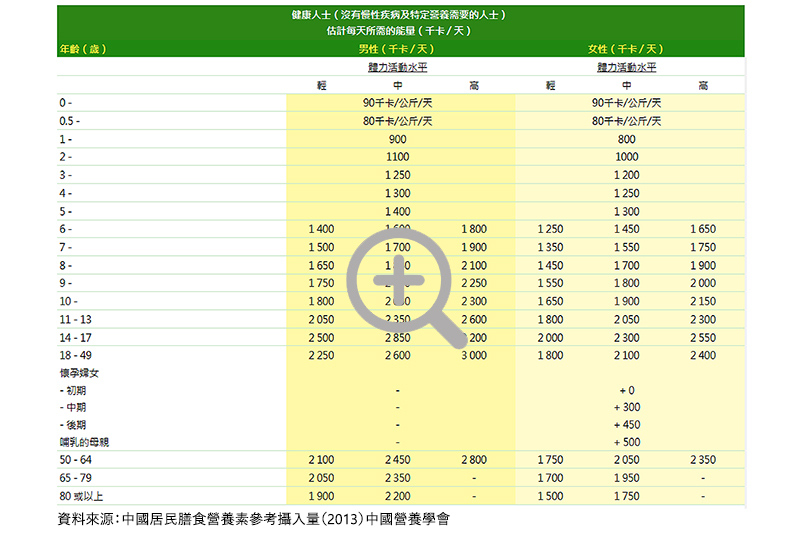Click the female '80千卡/公斤/天' cell

[627, 121]
